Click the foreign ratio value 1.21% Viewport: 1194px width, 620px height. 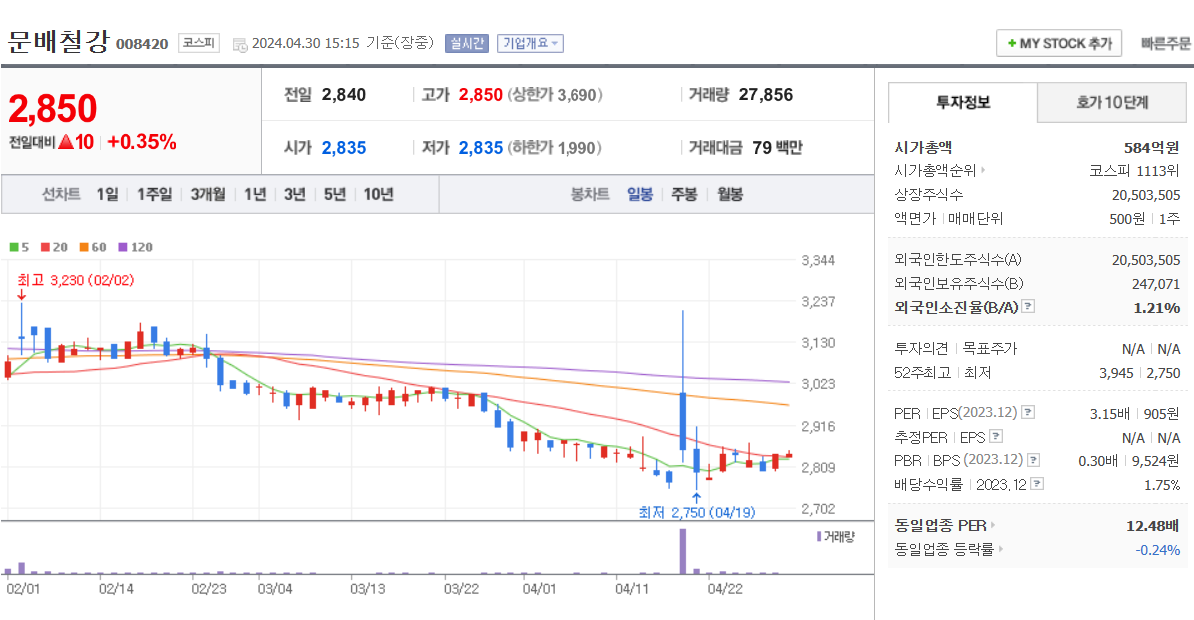click(x=1157, y=308)
